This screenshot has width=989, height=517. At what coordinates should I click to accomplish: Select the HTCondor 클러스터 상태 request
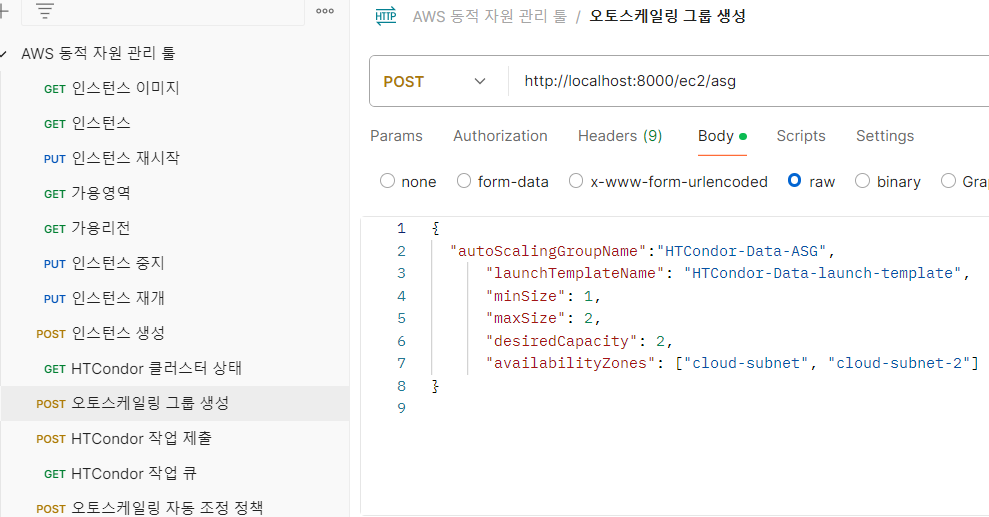pos(156,368)
